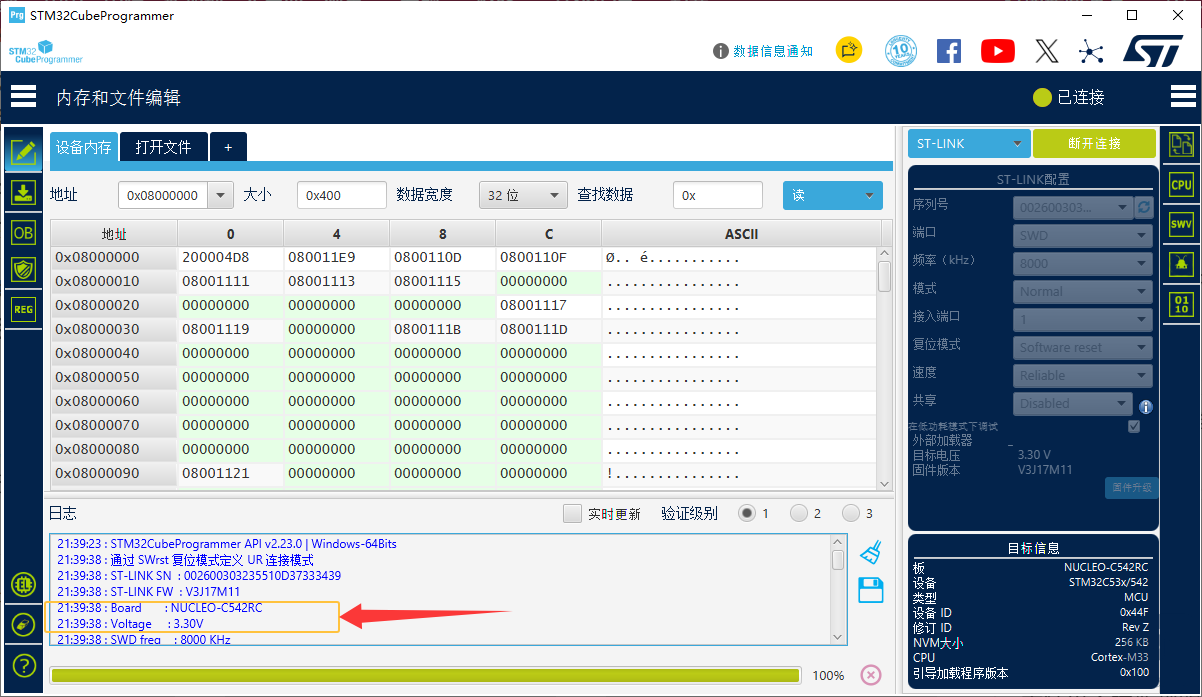Open the electronic beetle log icon
This screenshot has width=1202, height=697.
tap(23, 624)
